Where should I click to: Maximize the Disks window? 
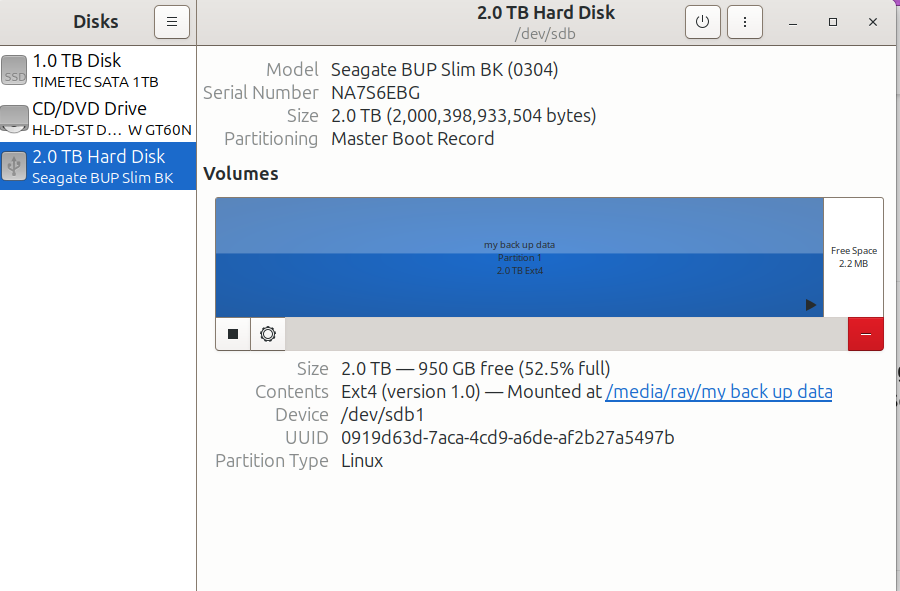(833, 22)
